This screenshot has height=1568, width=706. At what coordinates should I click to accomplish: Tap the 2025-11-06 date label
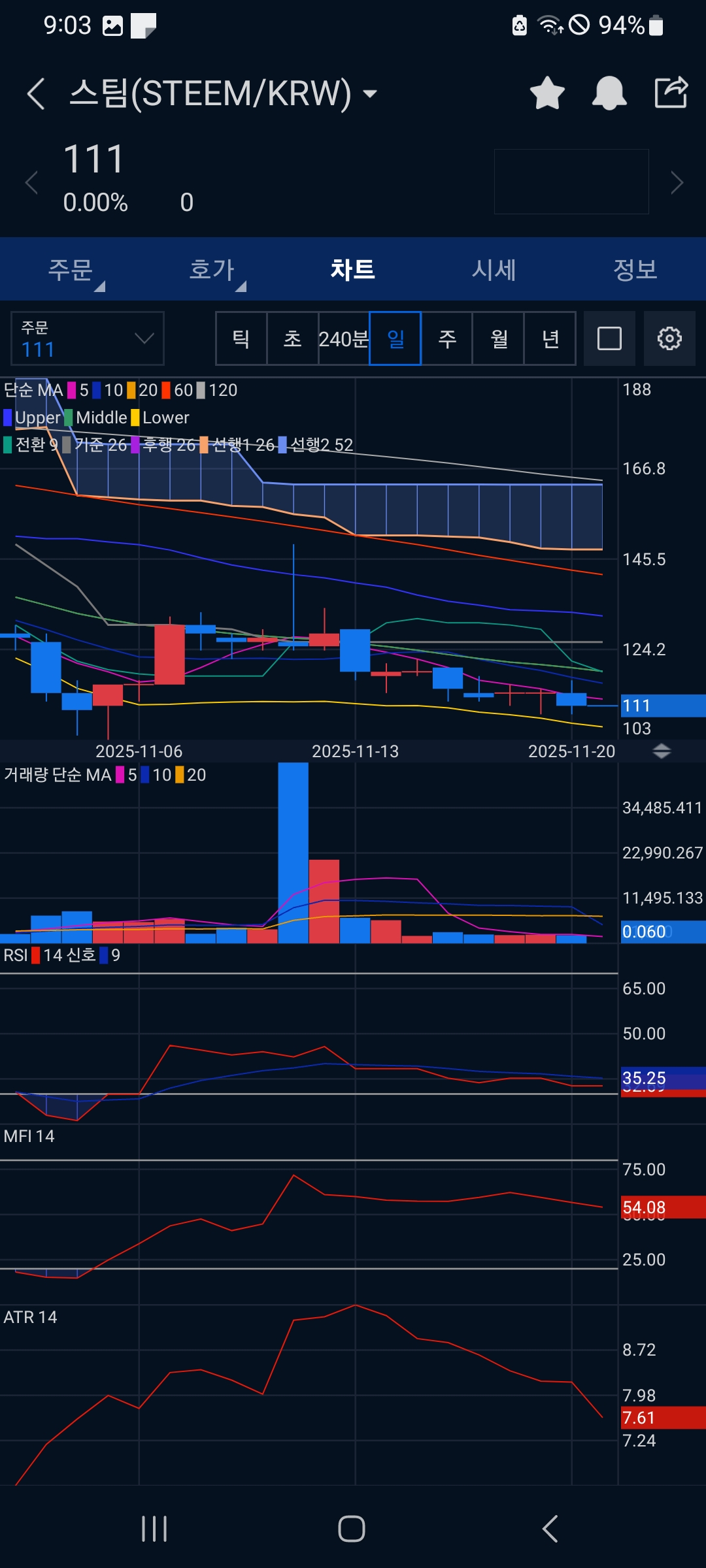pos(139,751)
